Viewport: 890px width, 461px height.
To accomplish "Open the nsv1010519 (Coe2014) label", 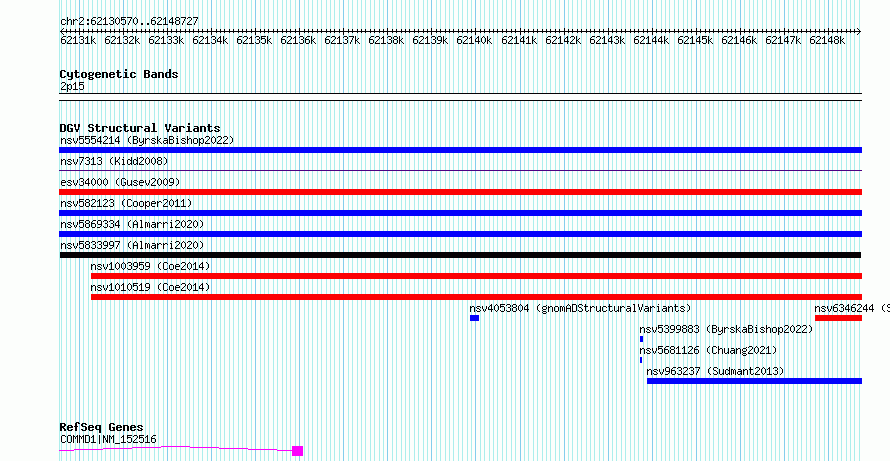I will [150, 287].
